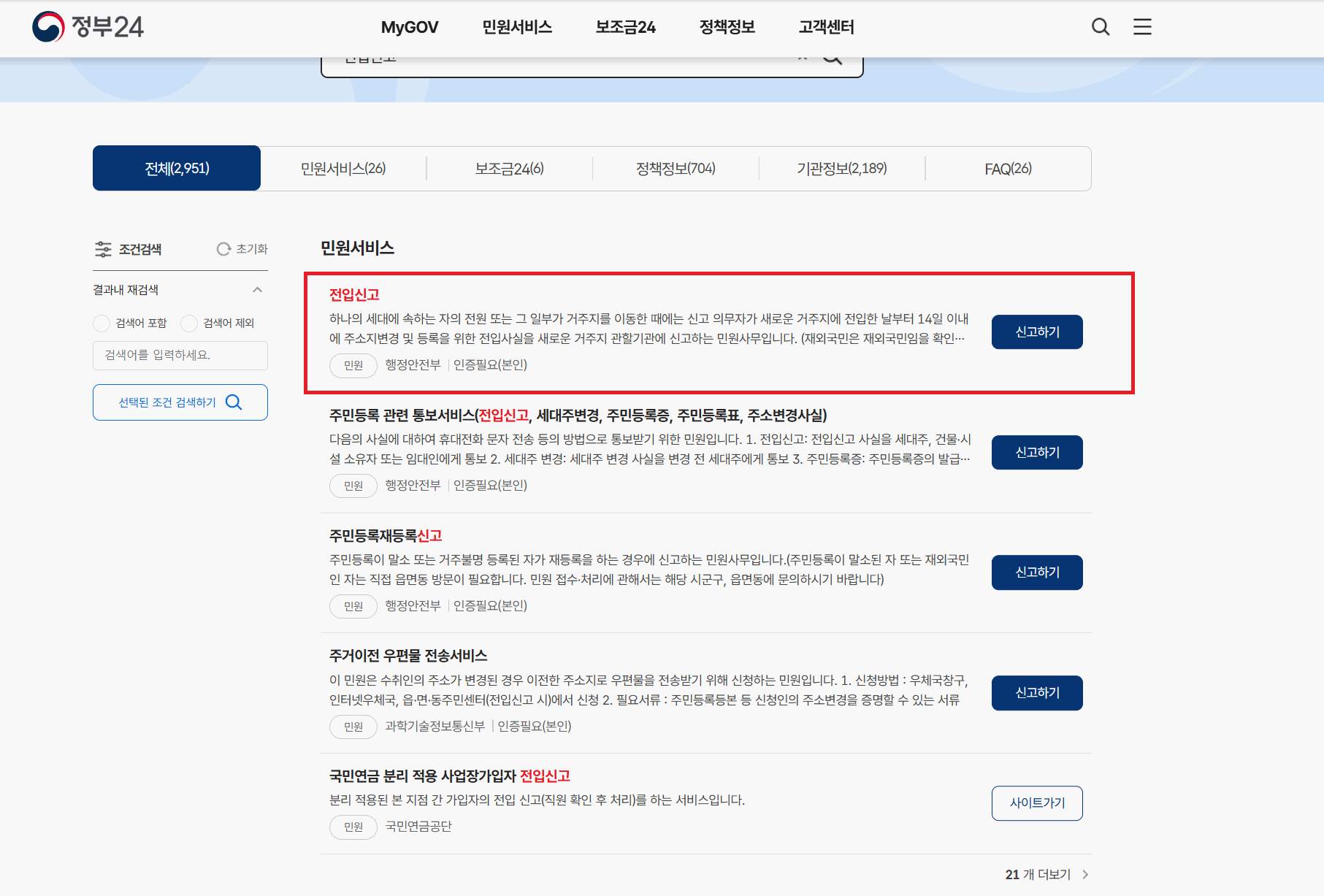Open site search with the magnifier icon

(x=1100, y=27)
